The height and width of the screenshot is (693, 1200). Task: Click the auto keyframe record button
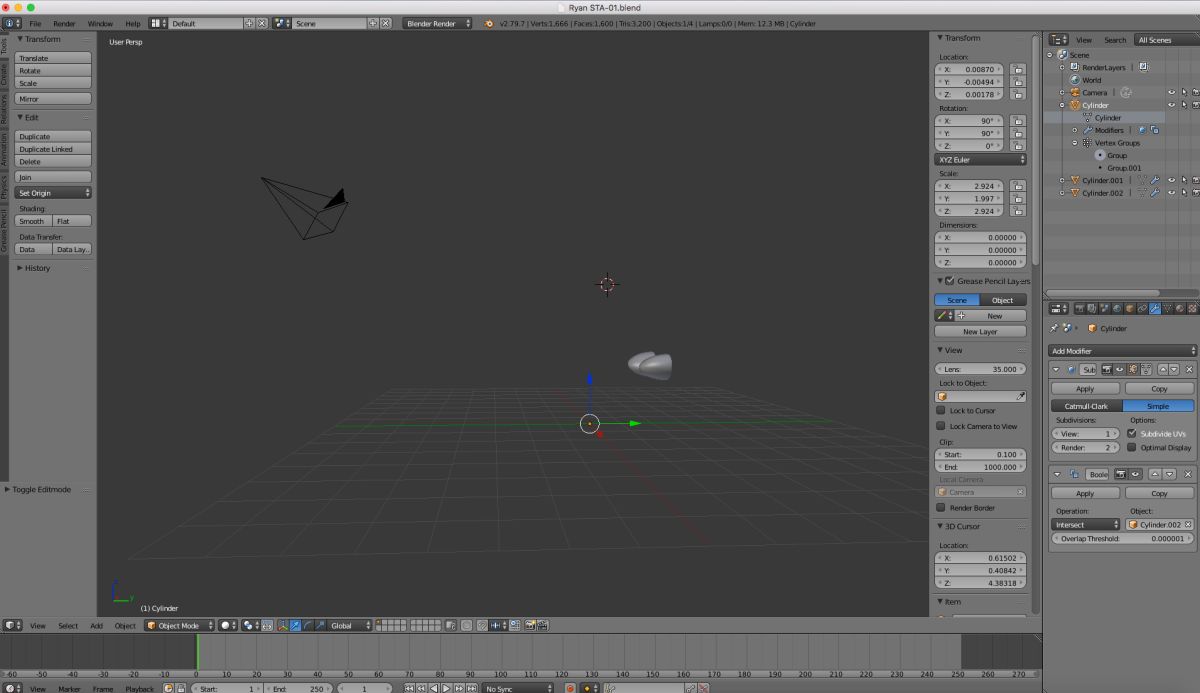pyautogui.click(x=570, y=688)
